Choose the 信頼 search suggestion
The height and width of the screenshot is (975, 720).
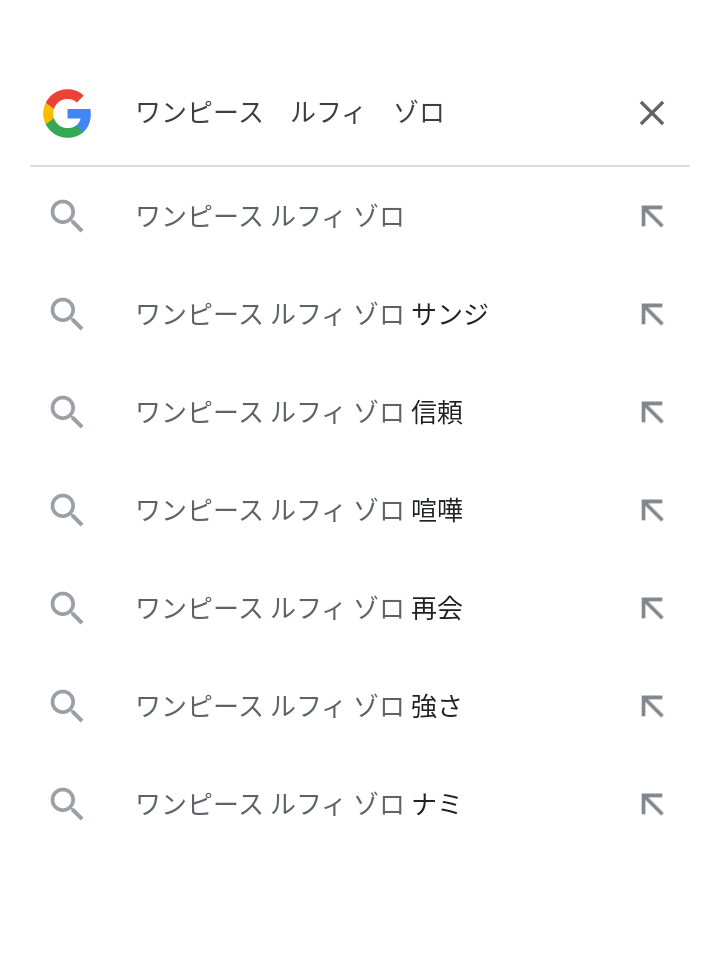point(360,412)
